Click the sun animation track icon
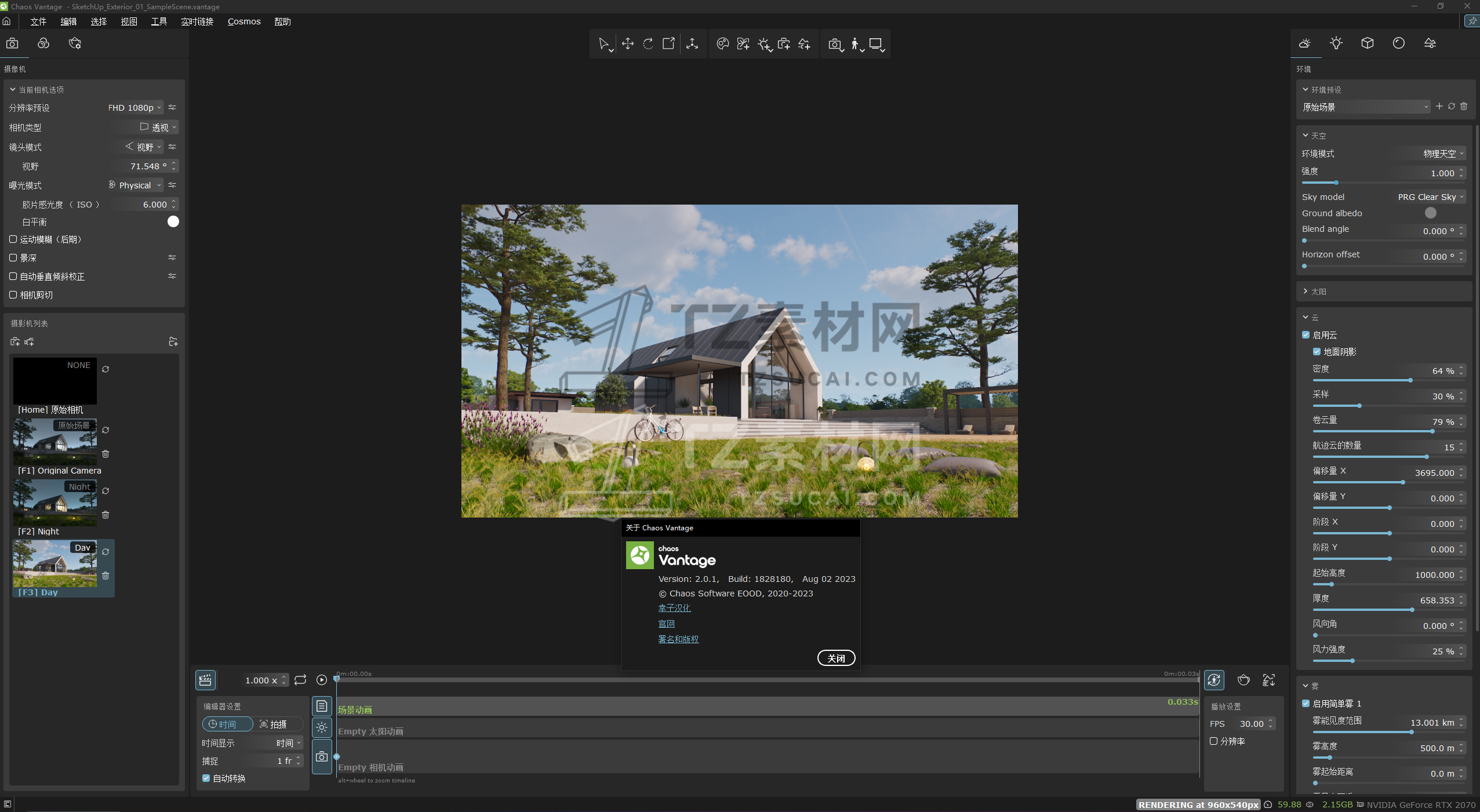Image resolution: width=1480 pixels, height=812 pixels. click(x=322, y=728)
